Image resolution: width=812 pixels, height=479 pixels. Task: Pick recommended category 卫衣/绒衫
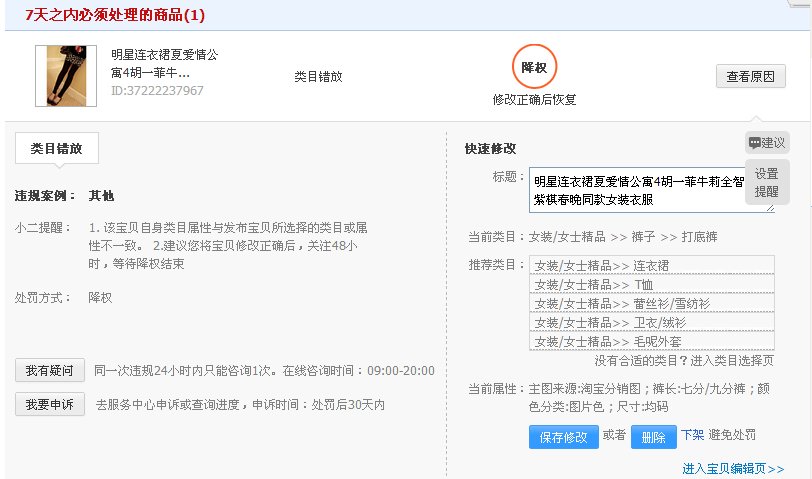click(x=651, y=322)
